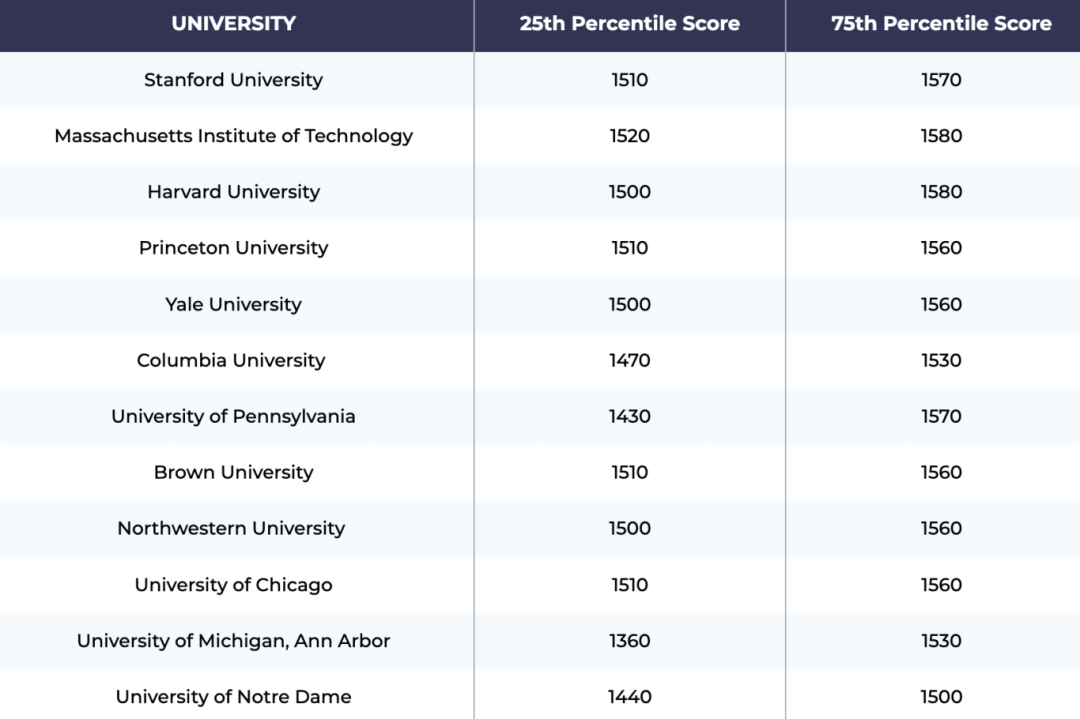Click the Yale University row name
This screenshot has width=1080, height=719.
pos(233,304)
